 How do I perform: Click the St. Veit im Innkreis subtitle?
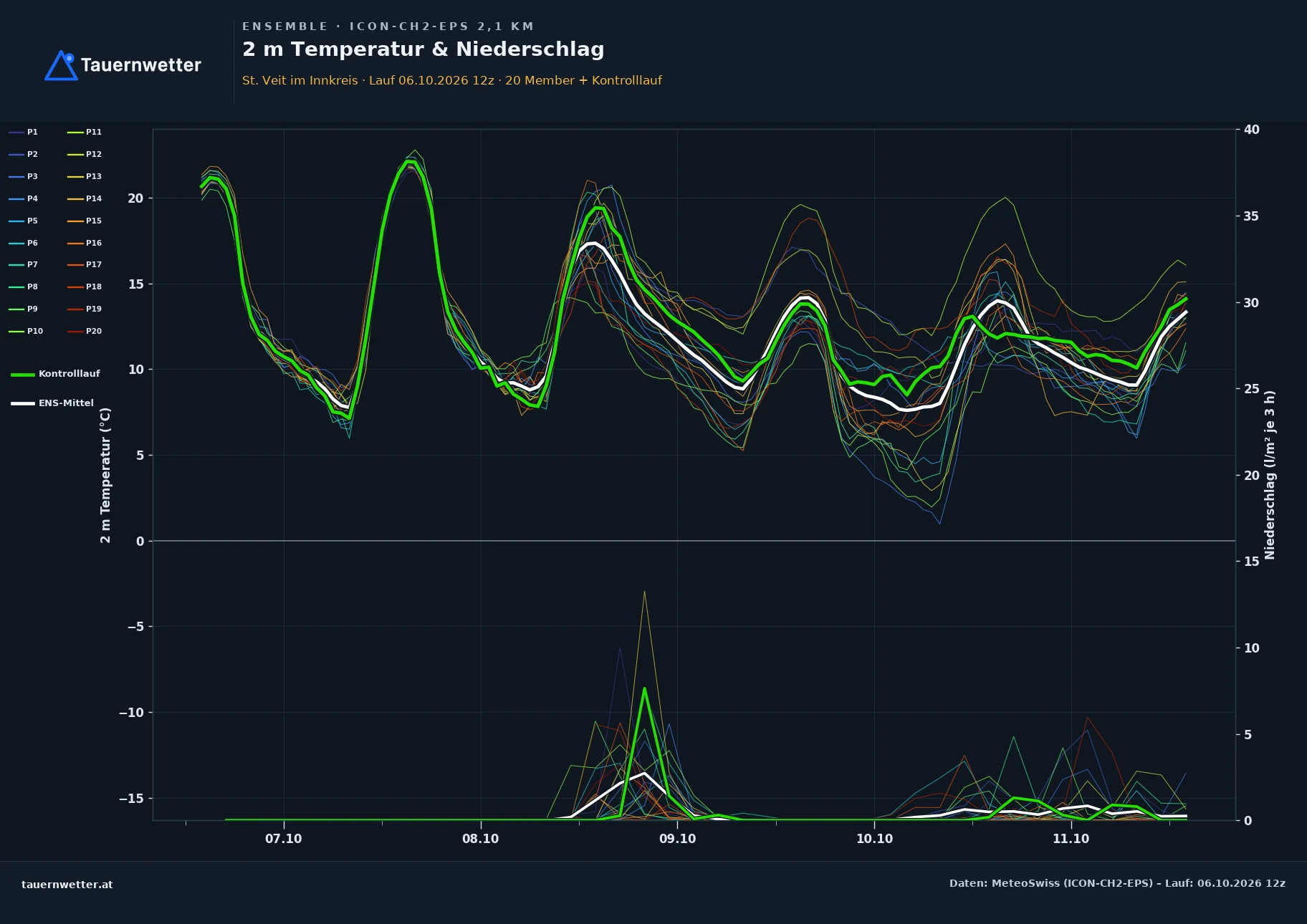pos(300,80)
